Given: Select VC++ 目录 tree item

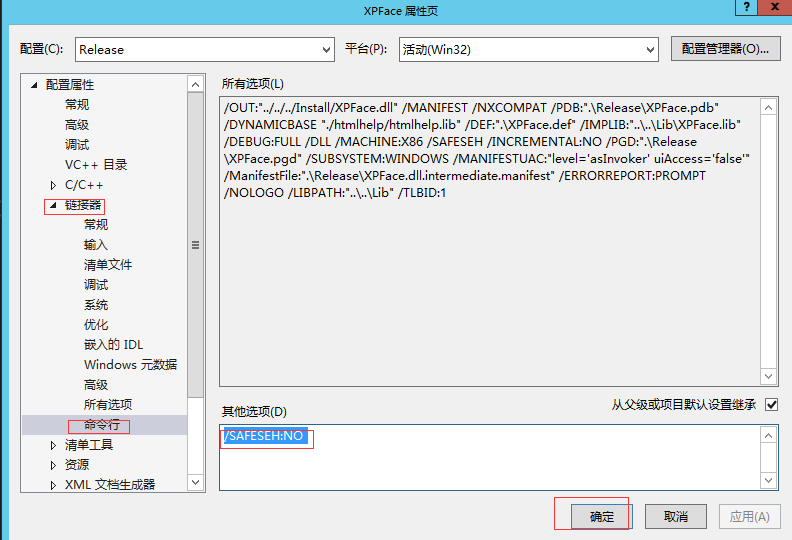Looking at the screenshot, I should pos(96,165).
